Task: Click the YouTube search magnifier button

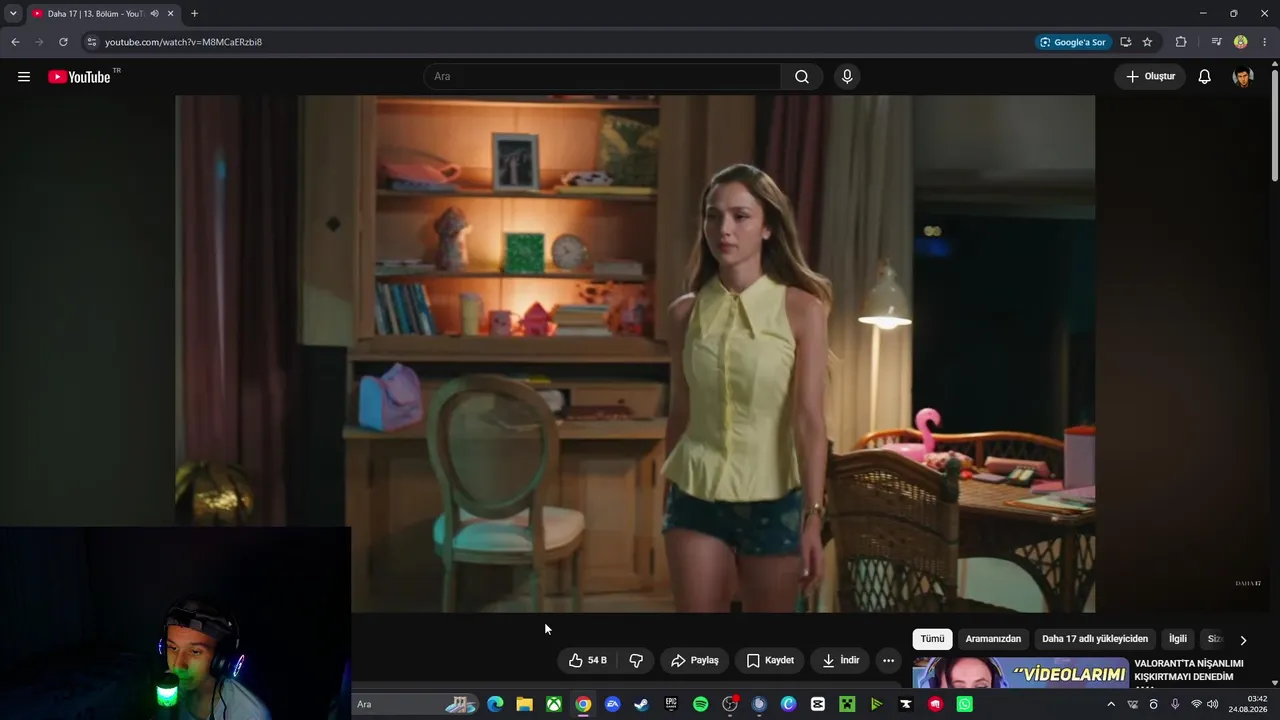Action: click(802, 77)
